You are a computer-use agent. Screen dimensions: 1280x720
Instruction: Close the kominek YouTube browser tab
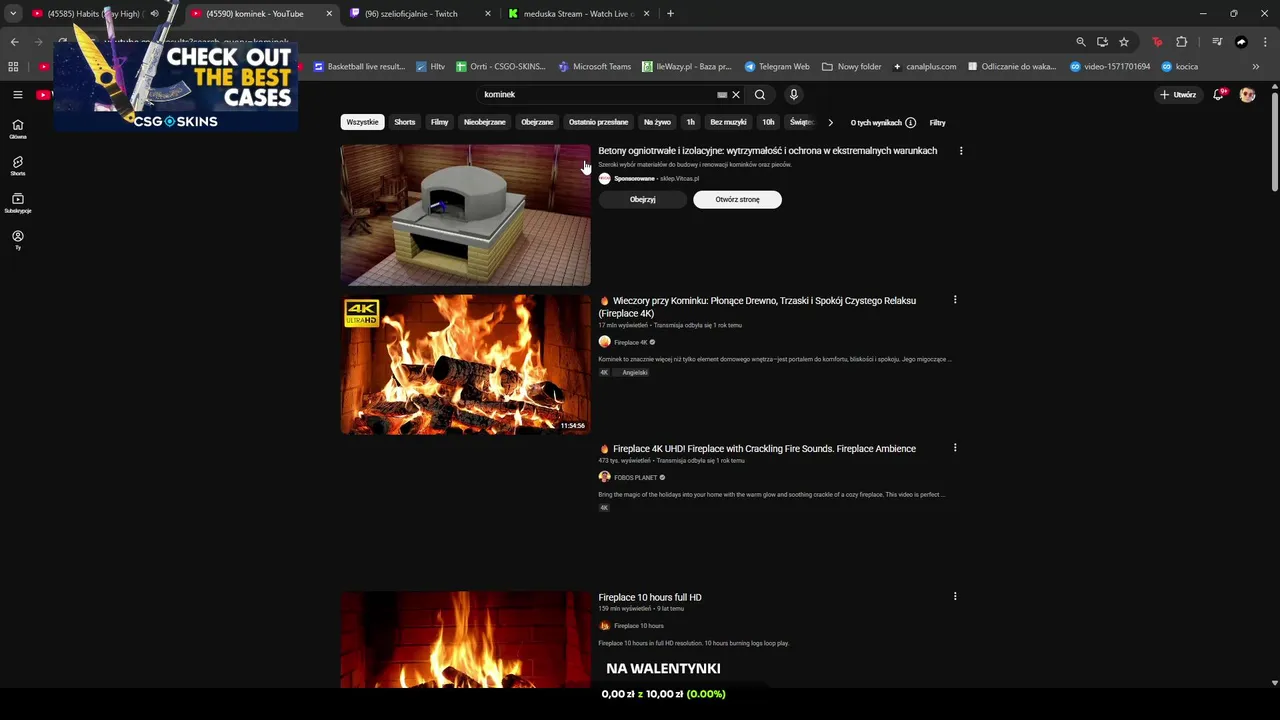[x=329, y=14]
